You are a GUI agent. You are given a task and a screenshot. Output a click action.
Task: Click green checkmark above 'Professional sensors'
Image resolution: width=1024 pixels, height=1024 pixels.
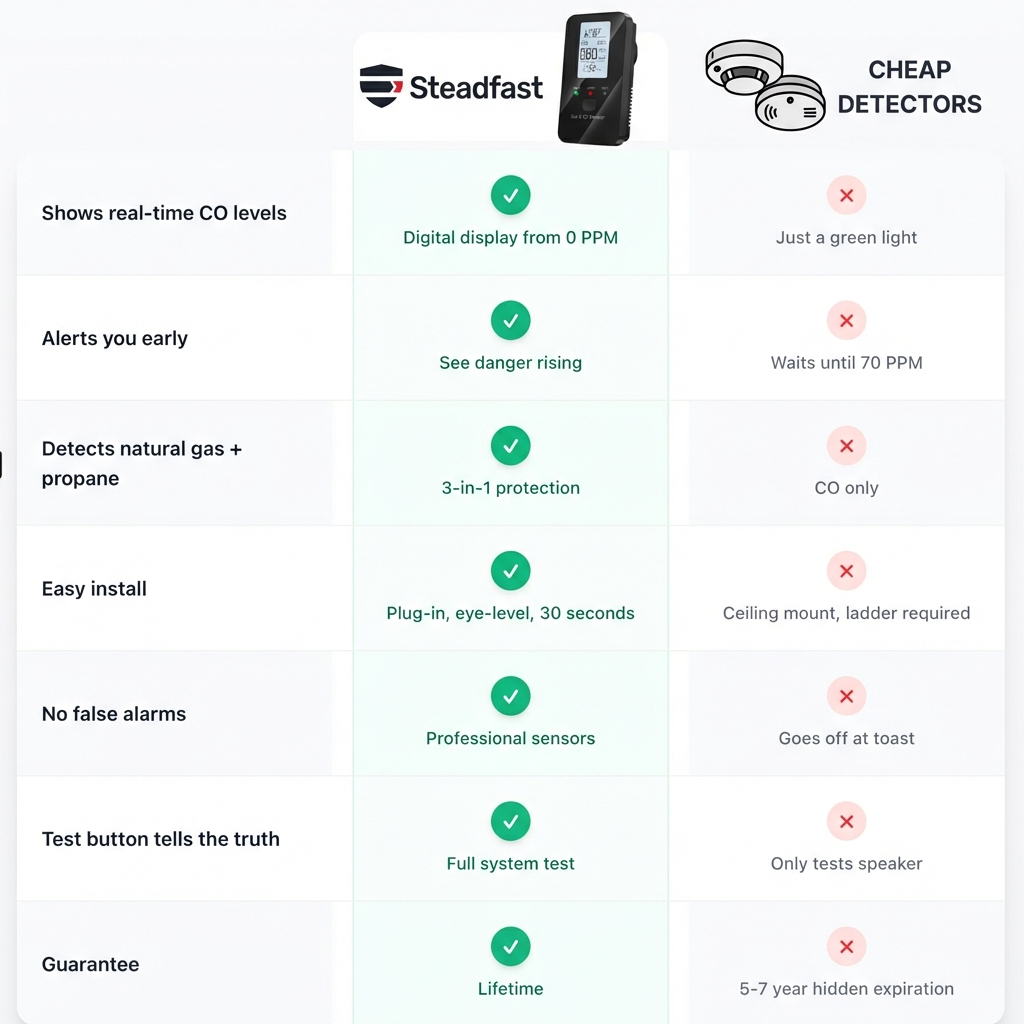click(511, 695)
